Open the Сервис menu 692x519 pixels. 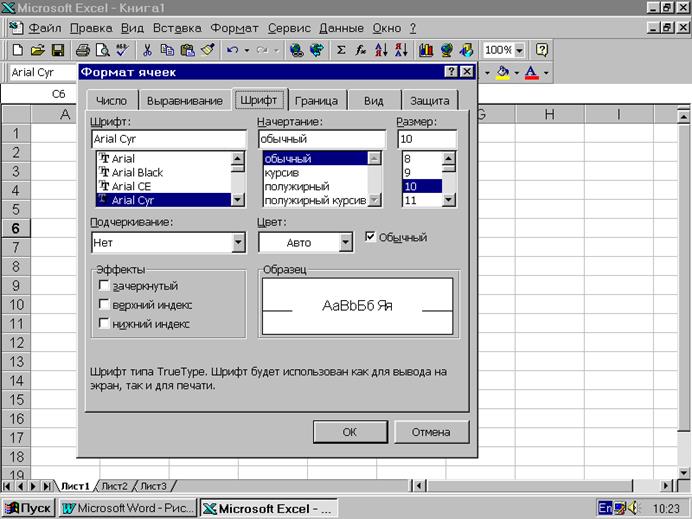tap(289, 28)
